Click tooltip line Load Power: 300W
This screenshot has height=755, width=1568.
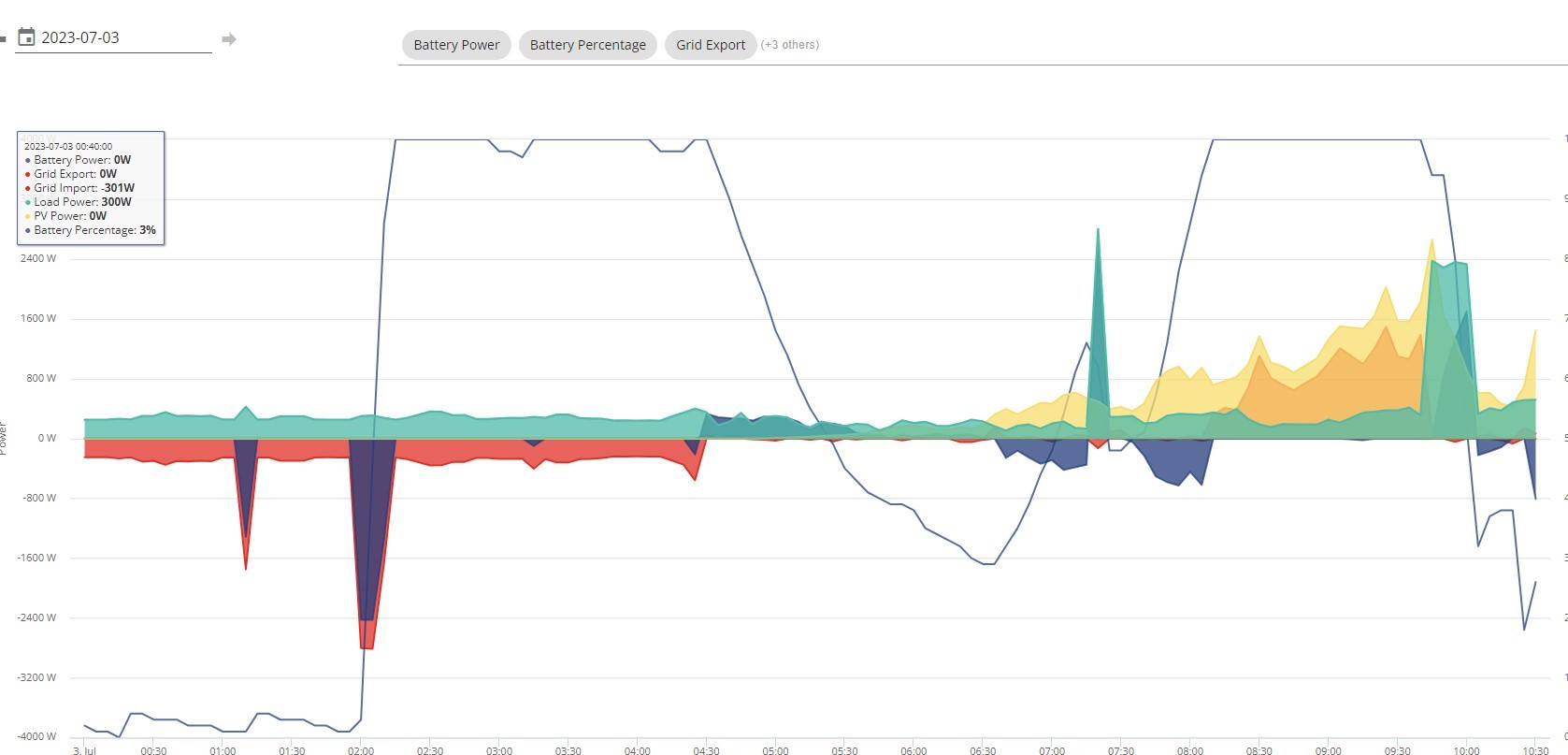click(78, 202)
